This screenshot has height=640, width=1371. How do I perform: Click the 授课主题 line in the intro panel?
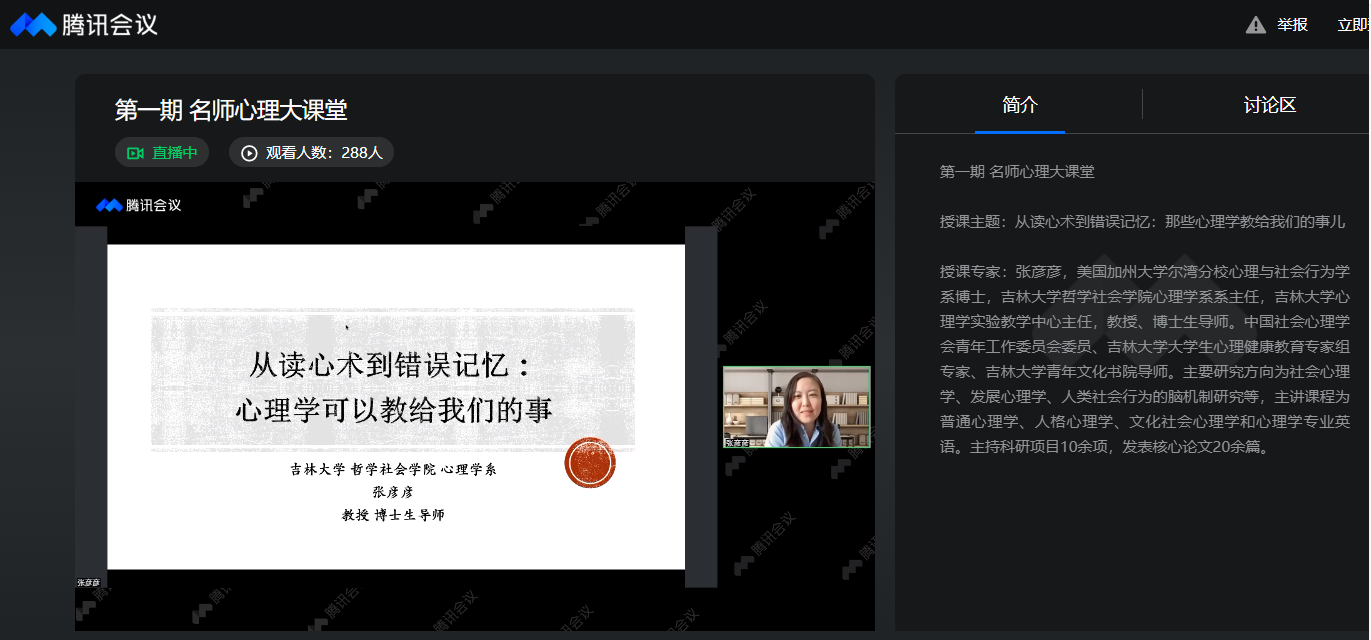[x=1142, y=222]
